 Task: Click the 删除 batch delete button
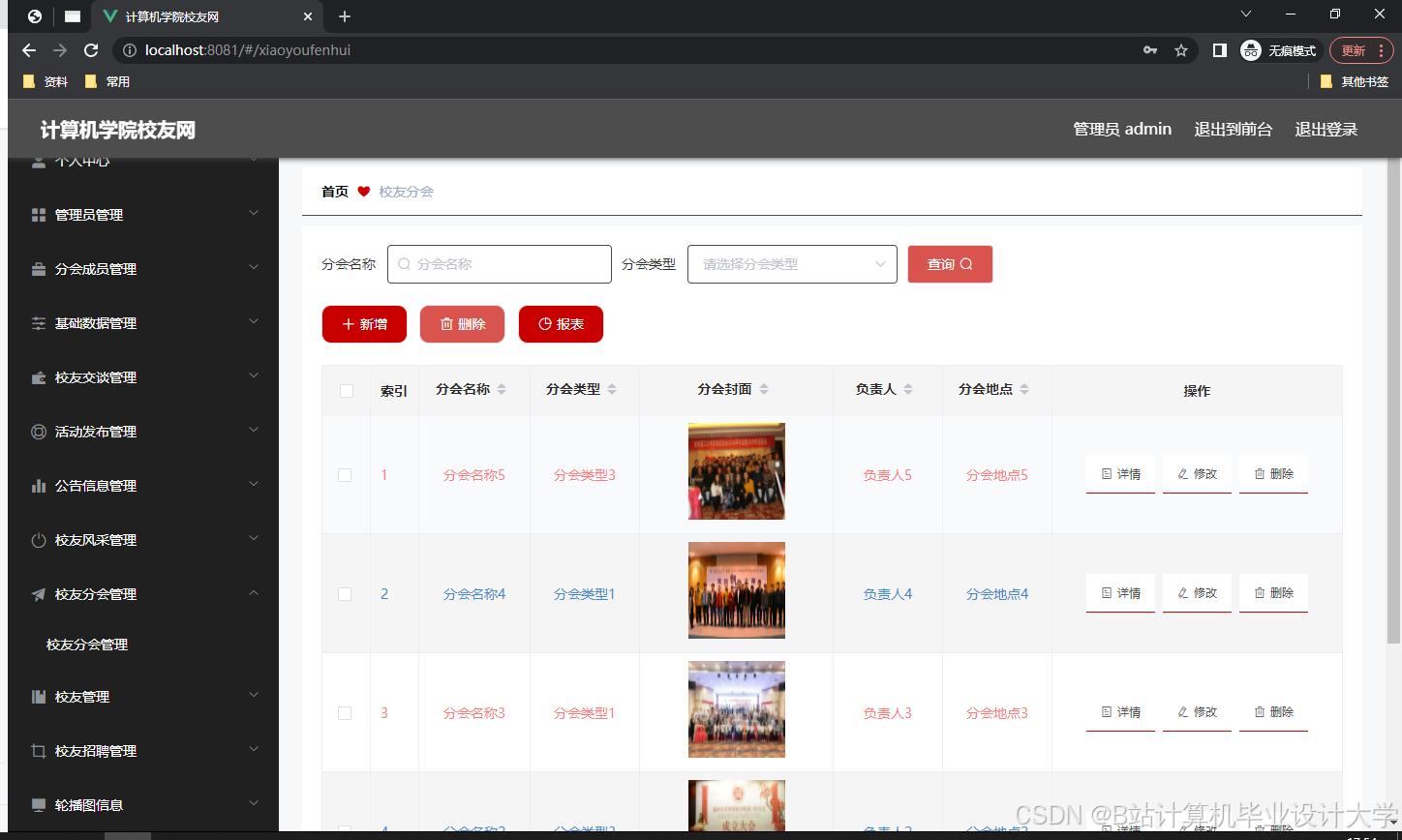click(462, 324)
